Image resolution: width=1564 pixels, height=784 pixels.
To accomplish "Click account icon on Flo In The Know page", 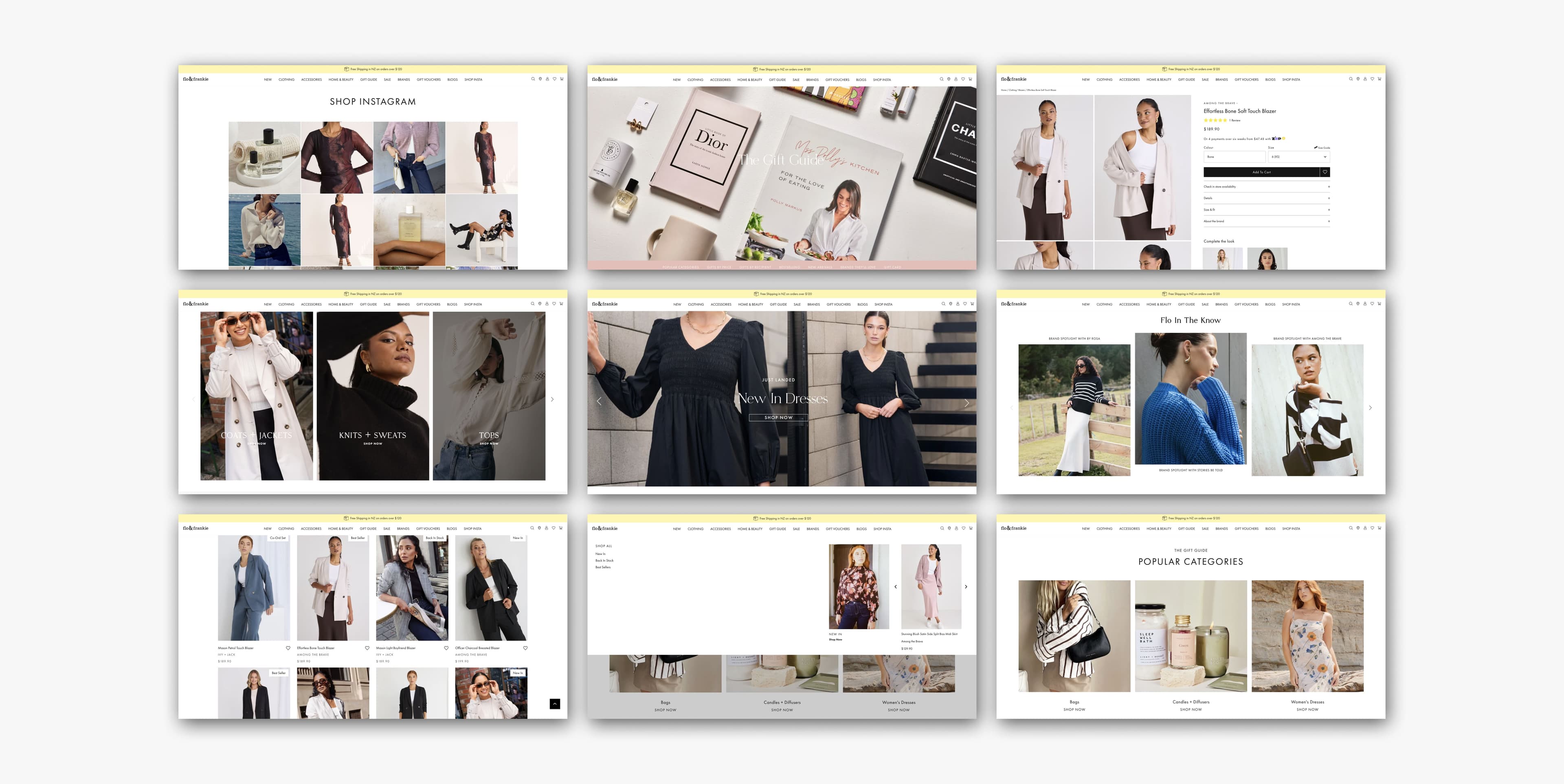I will pos(1365,304).
